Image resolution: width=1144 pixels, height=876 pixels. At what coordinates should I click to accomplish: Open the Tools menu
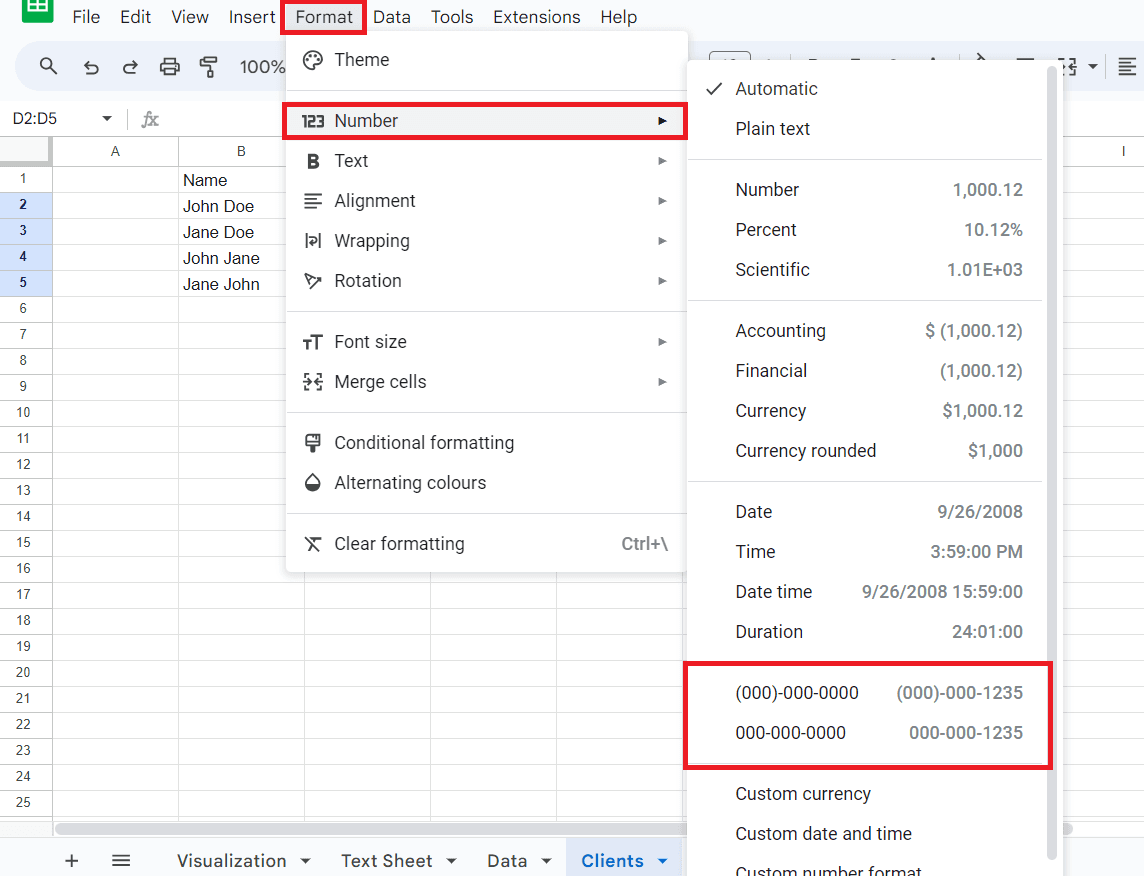tap(452, 17)
